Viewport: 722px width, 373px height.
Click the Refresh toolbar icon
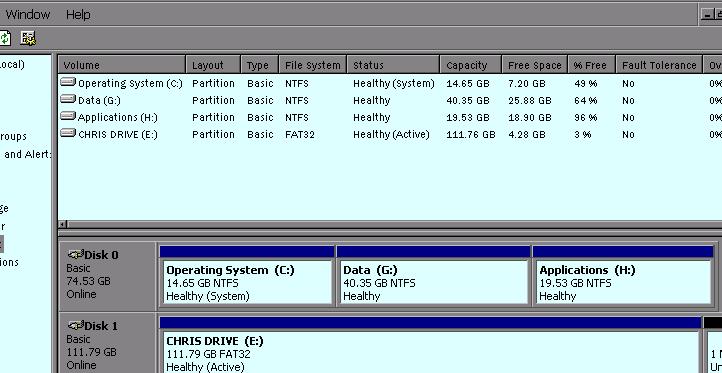click(5, 38)
